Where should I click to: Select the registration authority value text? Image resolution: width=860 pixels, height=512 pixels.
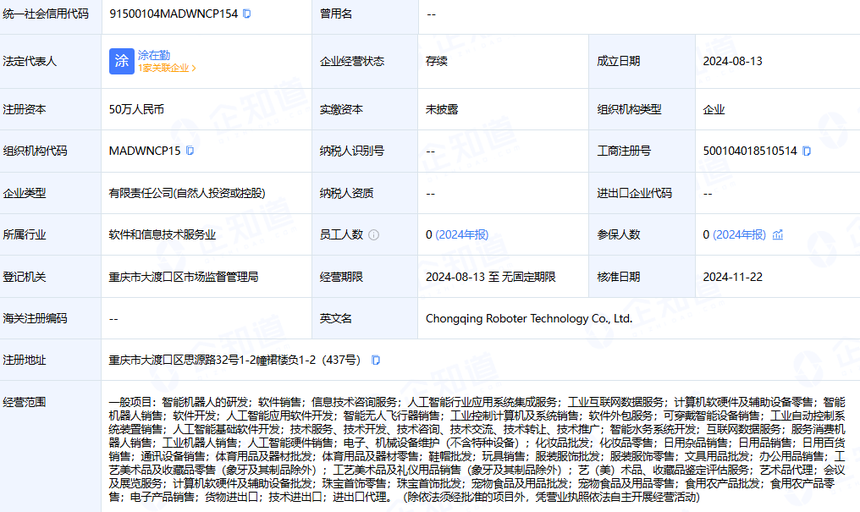click(183, 277)
